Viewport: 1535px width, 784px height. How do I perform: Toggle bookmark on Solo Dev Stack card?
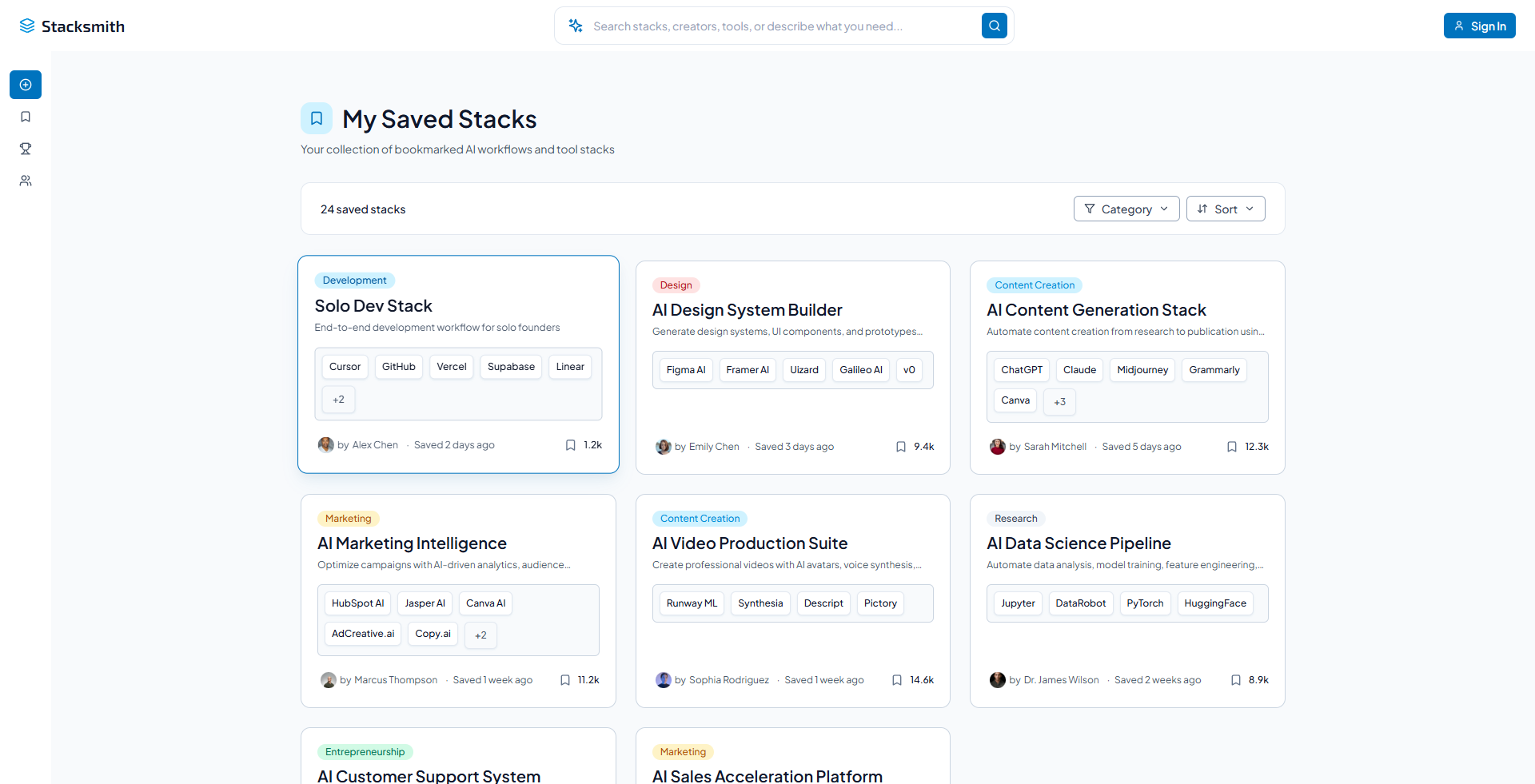coord(571,445)
